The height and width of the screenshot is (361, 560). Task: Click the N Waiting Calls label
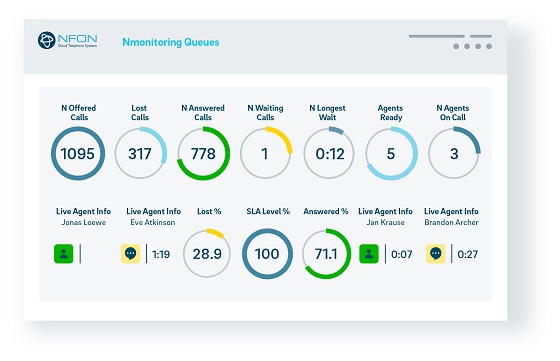[x=265, y=112]
